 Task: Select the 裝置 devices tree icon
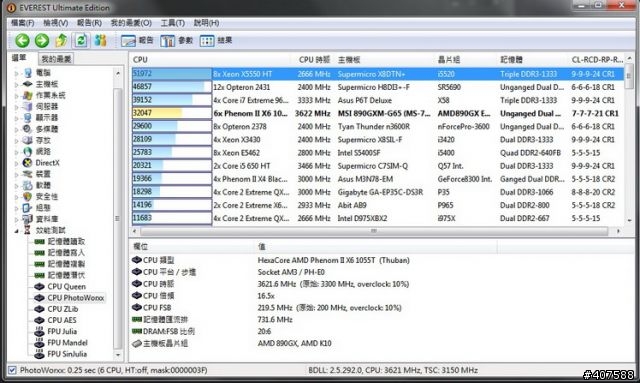click(x=28, y=174)
